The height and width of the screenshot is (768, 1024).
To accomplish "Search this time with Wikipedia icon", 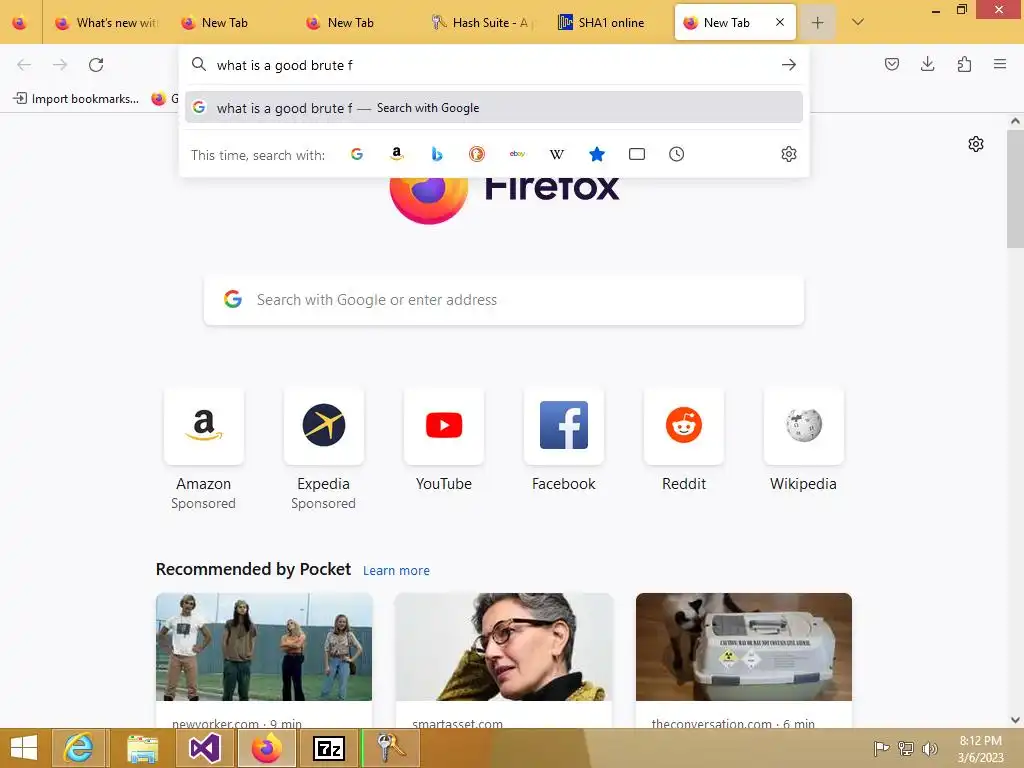I will tap(557, 154).
